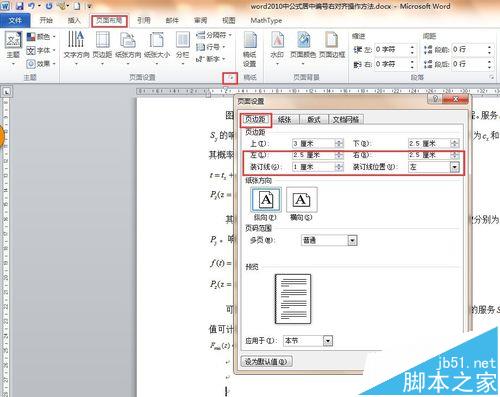The image size is (500, 397).
Task: Switch to the 开始 (Home) ribbon tab
Action: tap(46, 20)
